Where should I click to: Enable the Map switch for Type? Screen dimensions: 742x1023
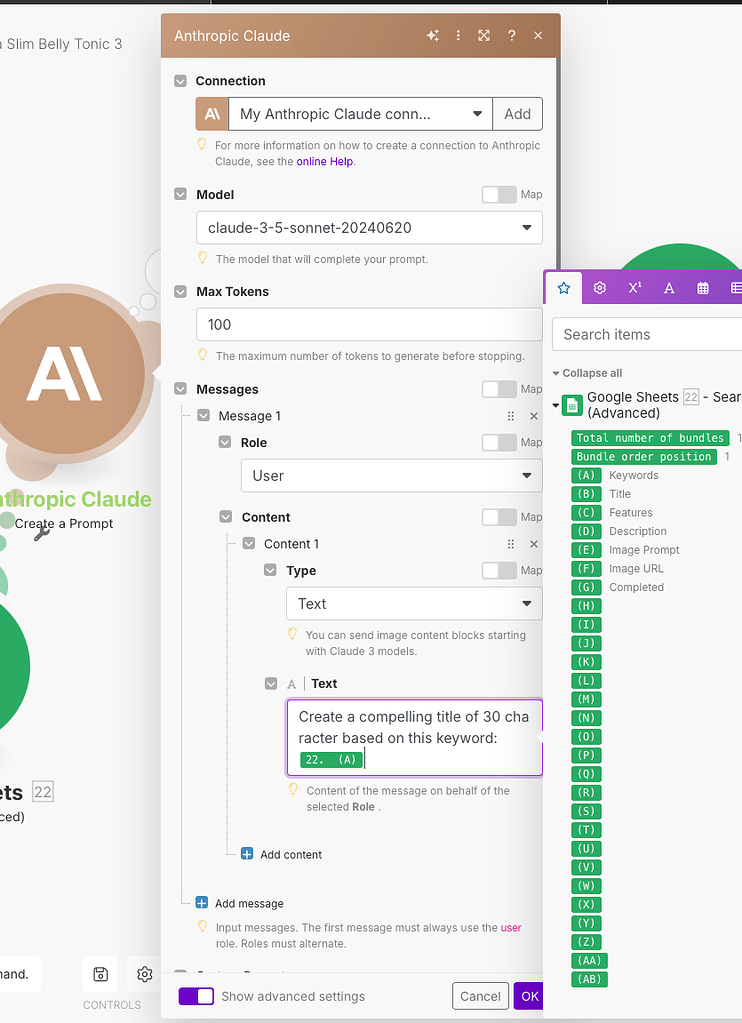[x=499, y=570]
